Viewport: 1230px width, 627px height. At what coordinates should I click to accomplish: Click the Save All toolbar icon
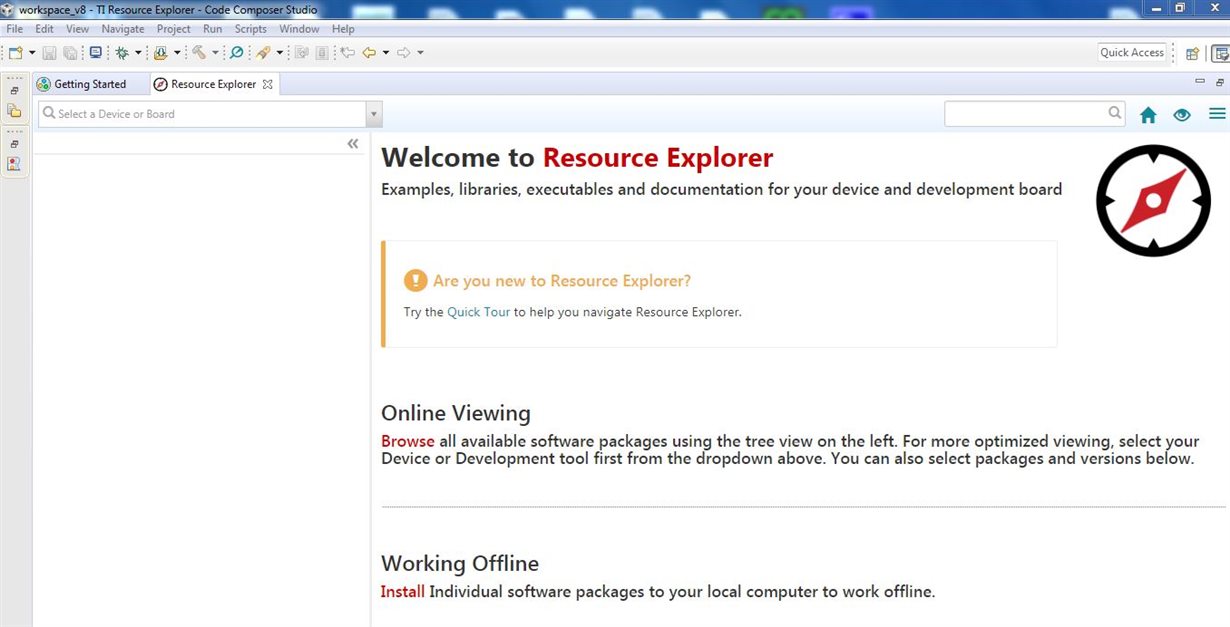[71, 53]
